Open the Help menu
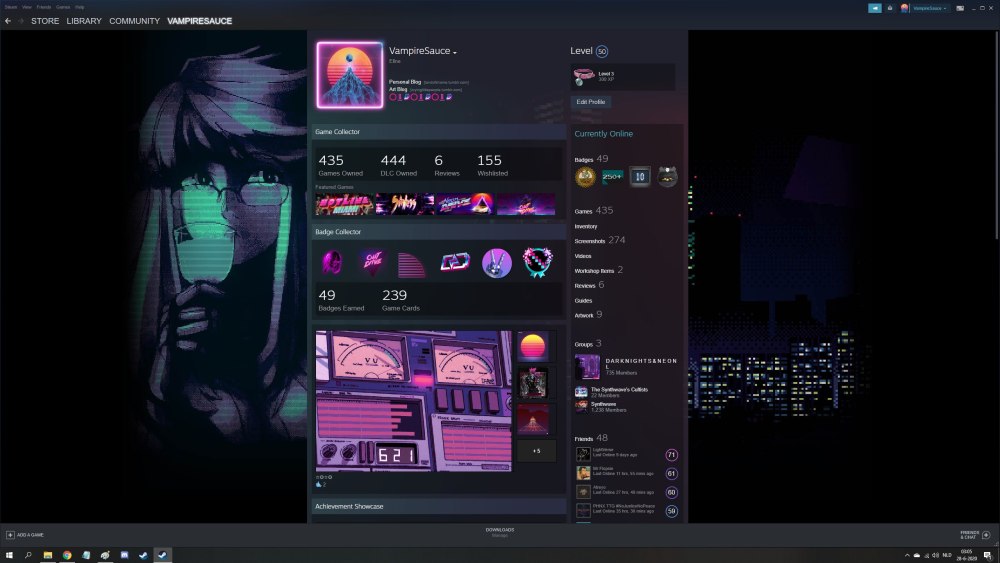This screenshot has height=563, width=1000. pyautogui.click(x=80, y=7)
